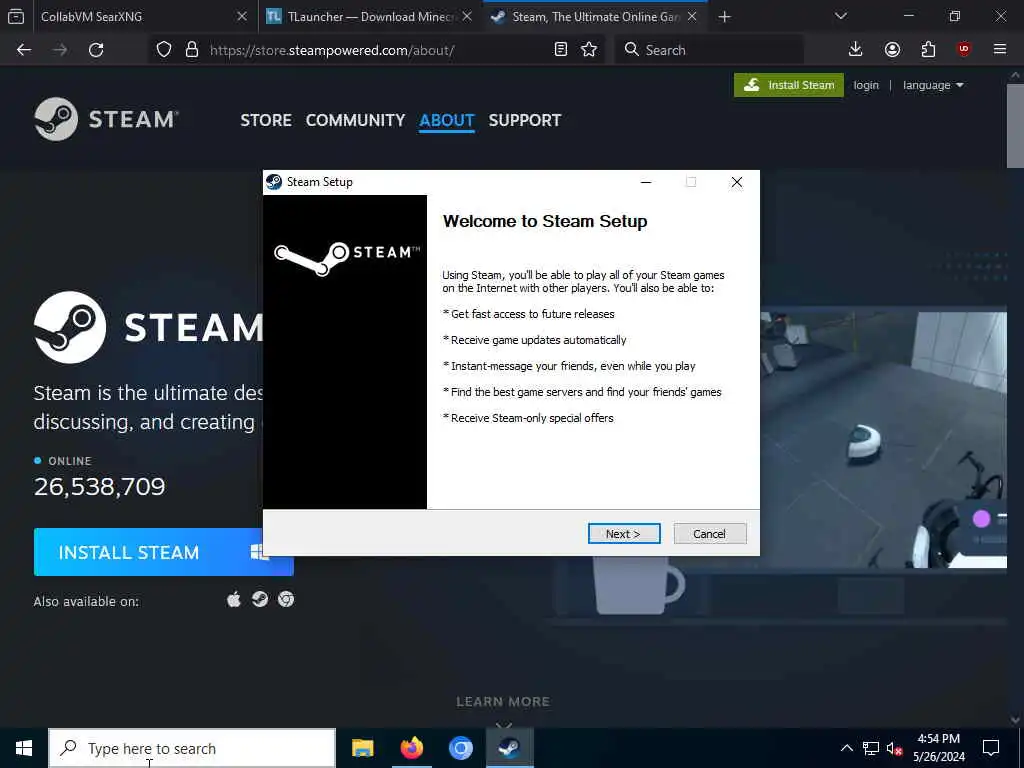
Task: Open a new browser tab
Action: [724, 17]
